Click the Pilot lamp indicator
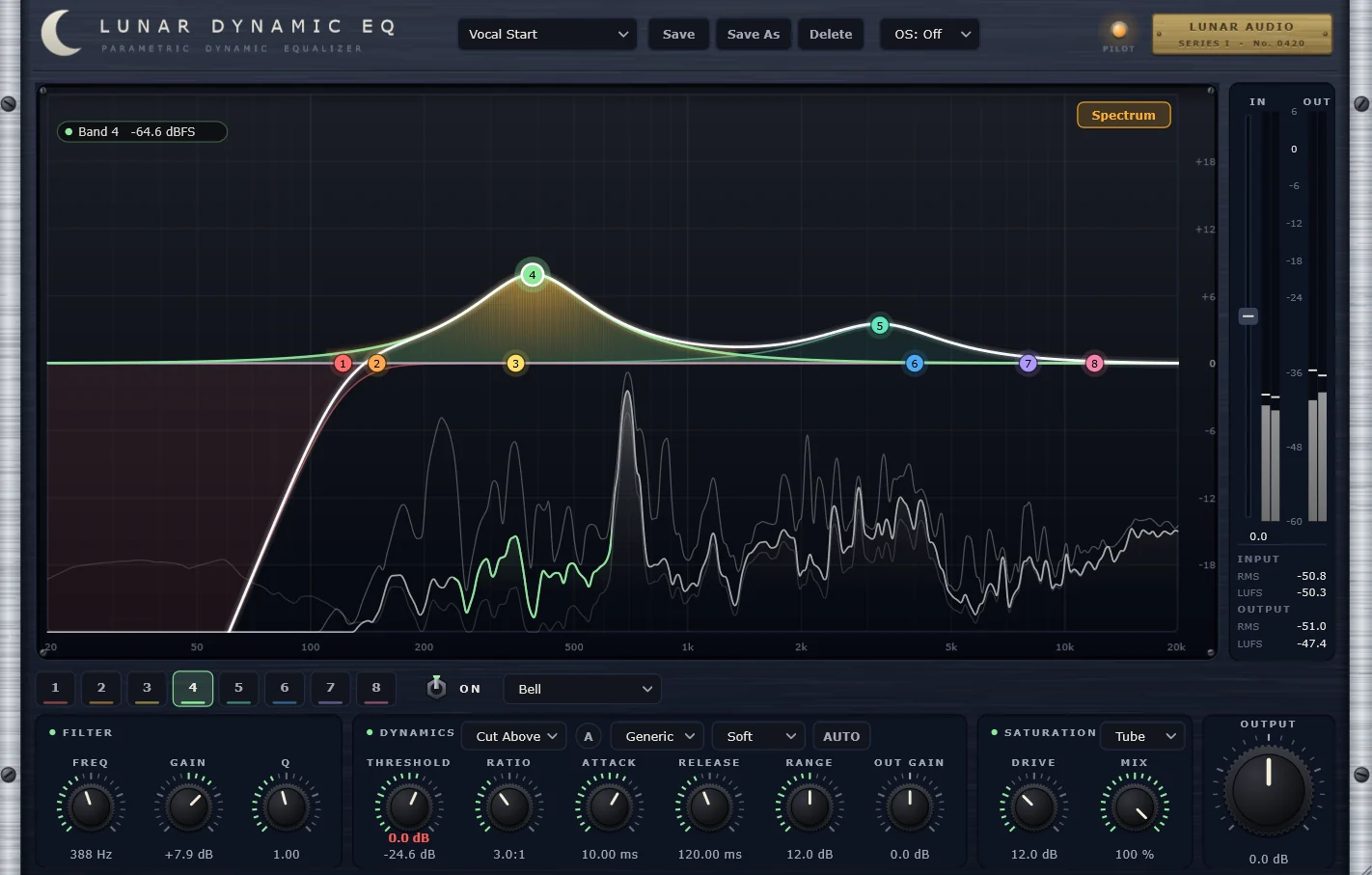 (x=1119, y=30)
